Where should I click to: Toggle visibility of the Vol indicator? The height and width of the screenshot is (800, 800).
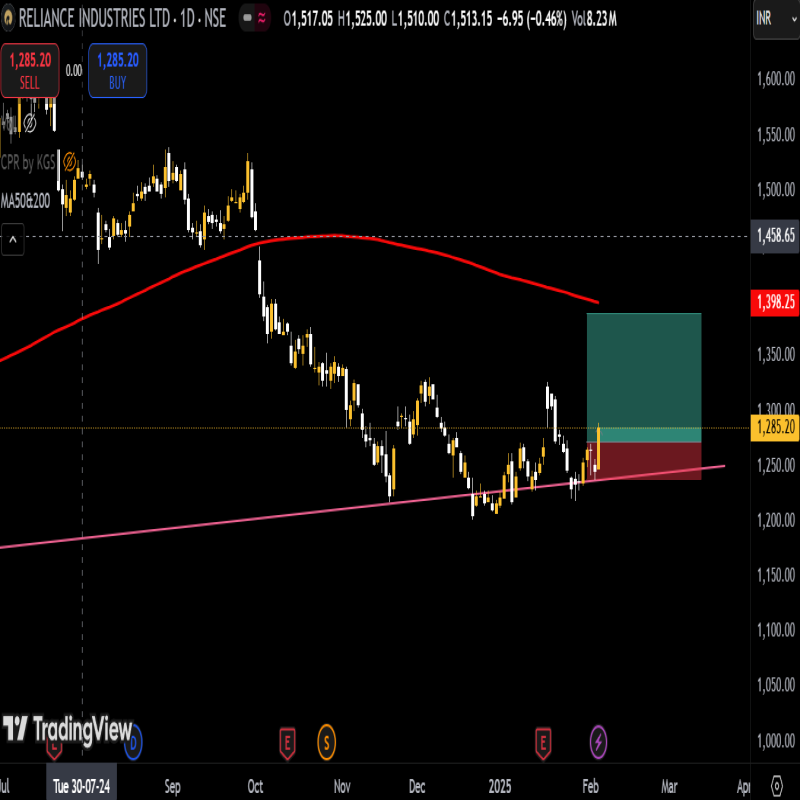(30, 123)
